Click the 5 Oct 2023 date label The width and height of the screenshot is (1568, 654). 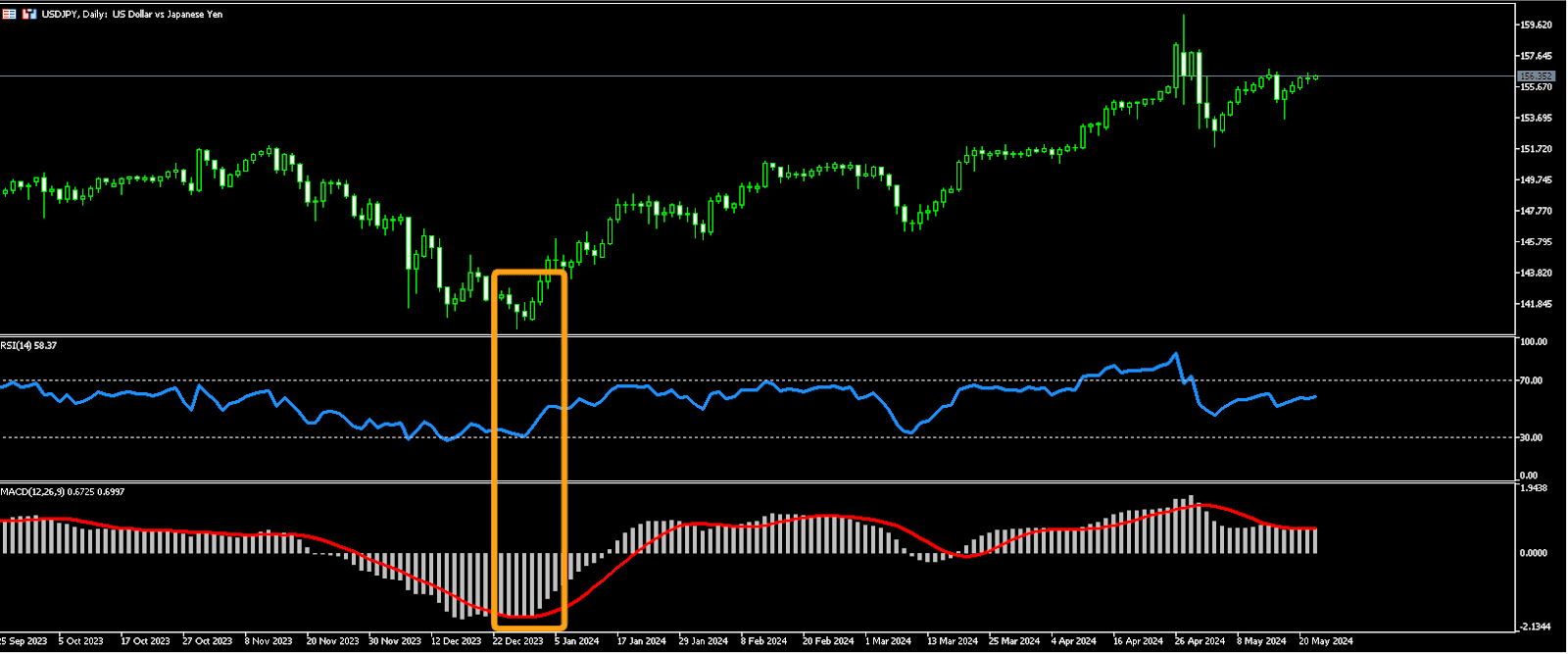click(80, 641)
